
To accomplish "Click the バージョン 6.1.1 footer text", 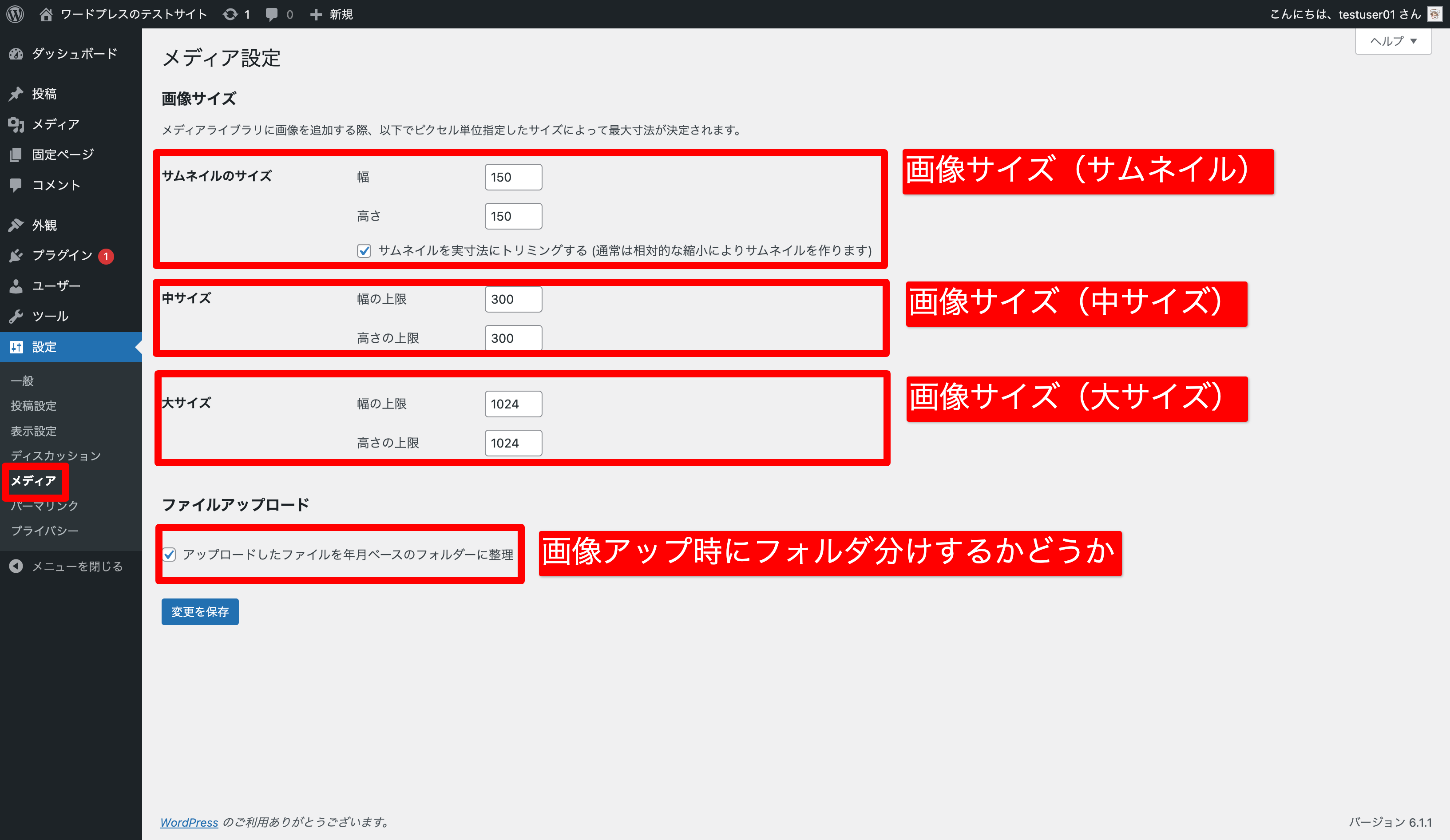I will point(1390,823).
